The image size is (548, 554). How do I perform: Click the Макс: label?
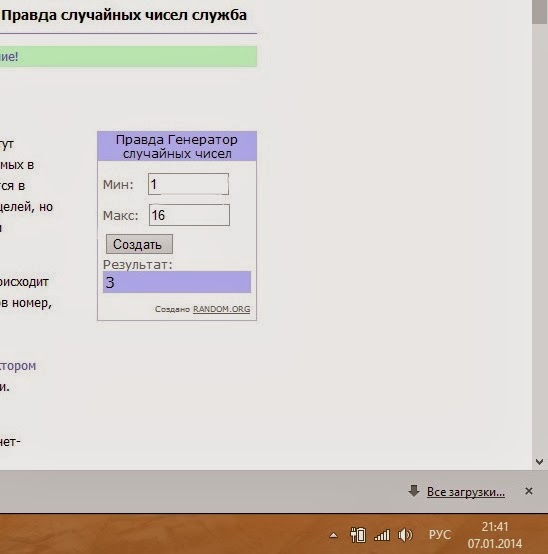pos(120,215)
